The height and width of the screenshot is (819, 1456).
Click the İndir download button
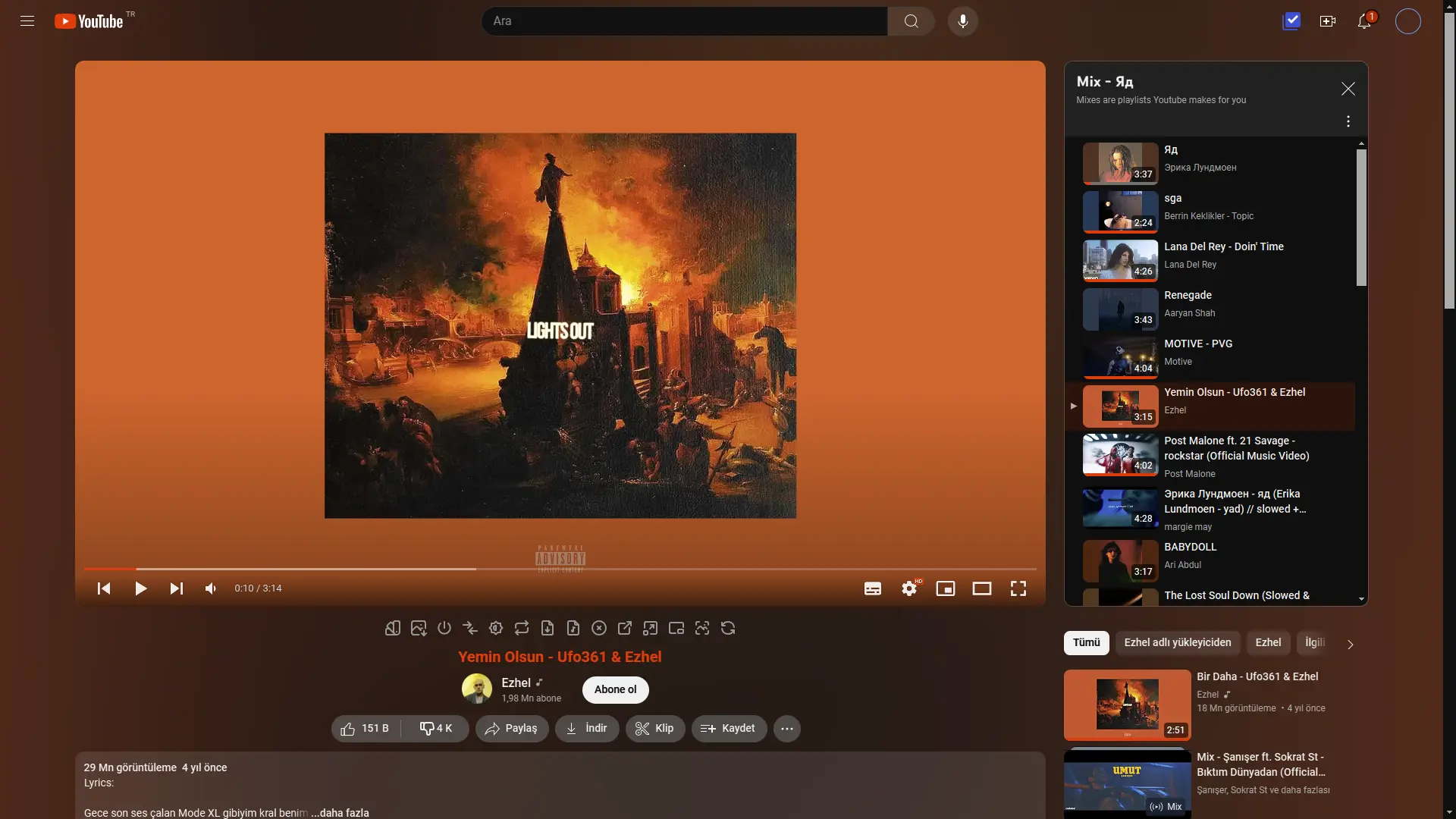tap(587, 729)
